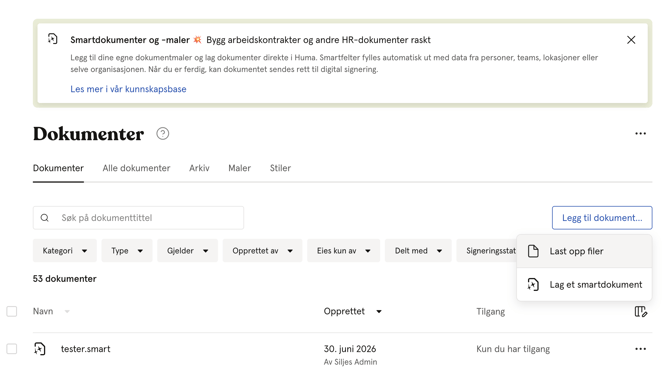Open the Arkiv tab
Screen dimensions: 670x374
[199, 168]
